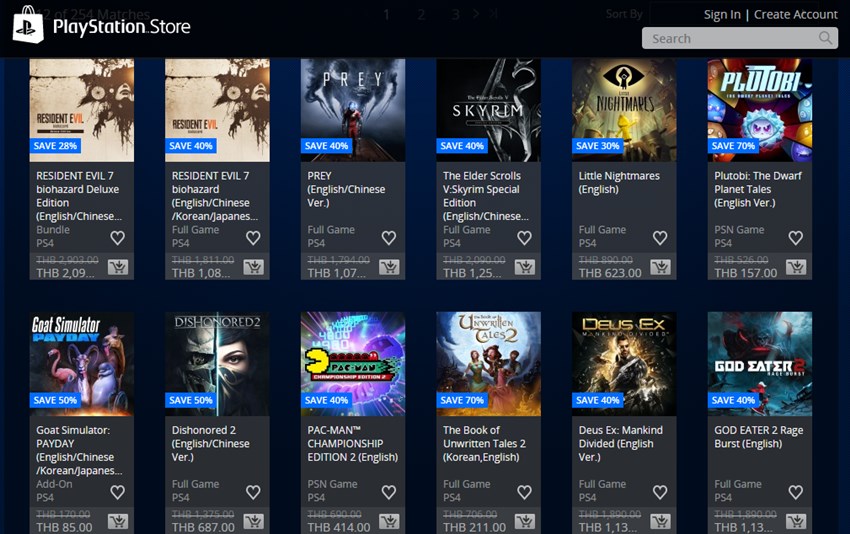Click SAVE 70% badge on Plutobi

point(733,146)
